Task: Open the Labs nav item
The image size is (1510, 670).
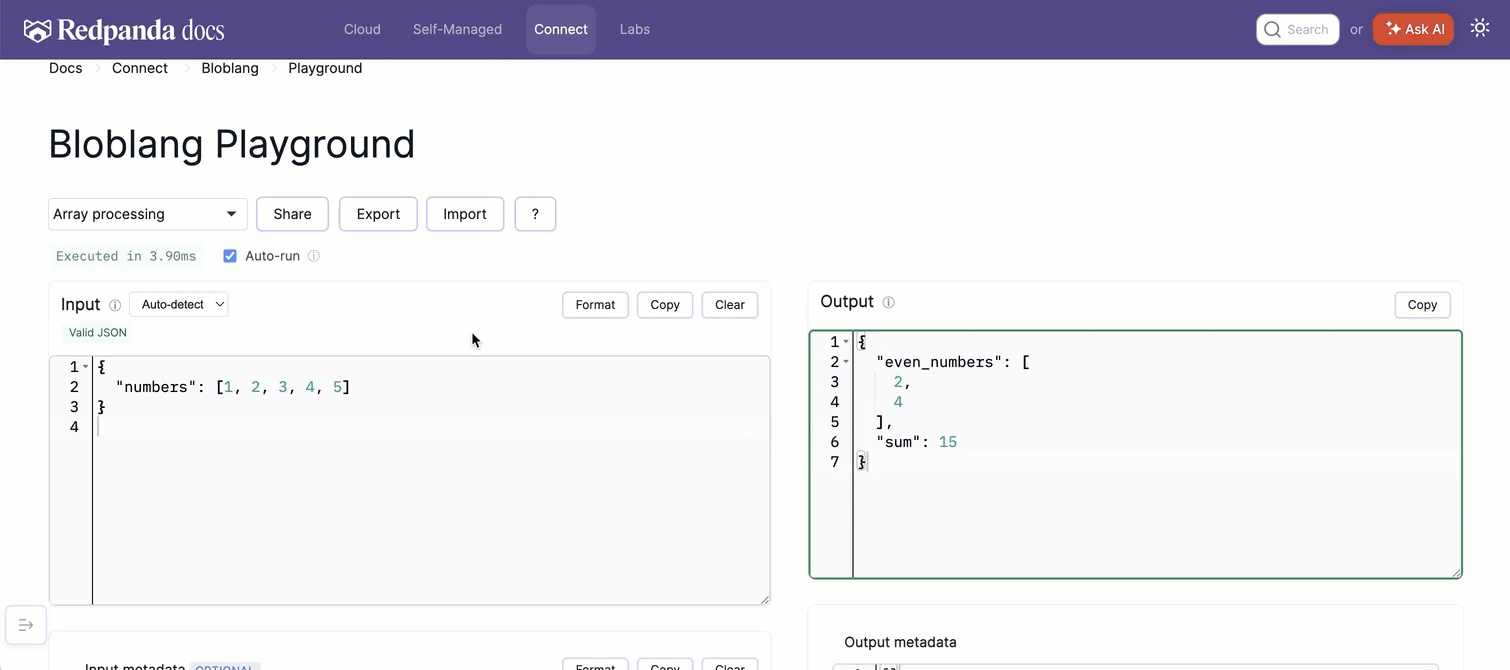Action: coord(635,29)
